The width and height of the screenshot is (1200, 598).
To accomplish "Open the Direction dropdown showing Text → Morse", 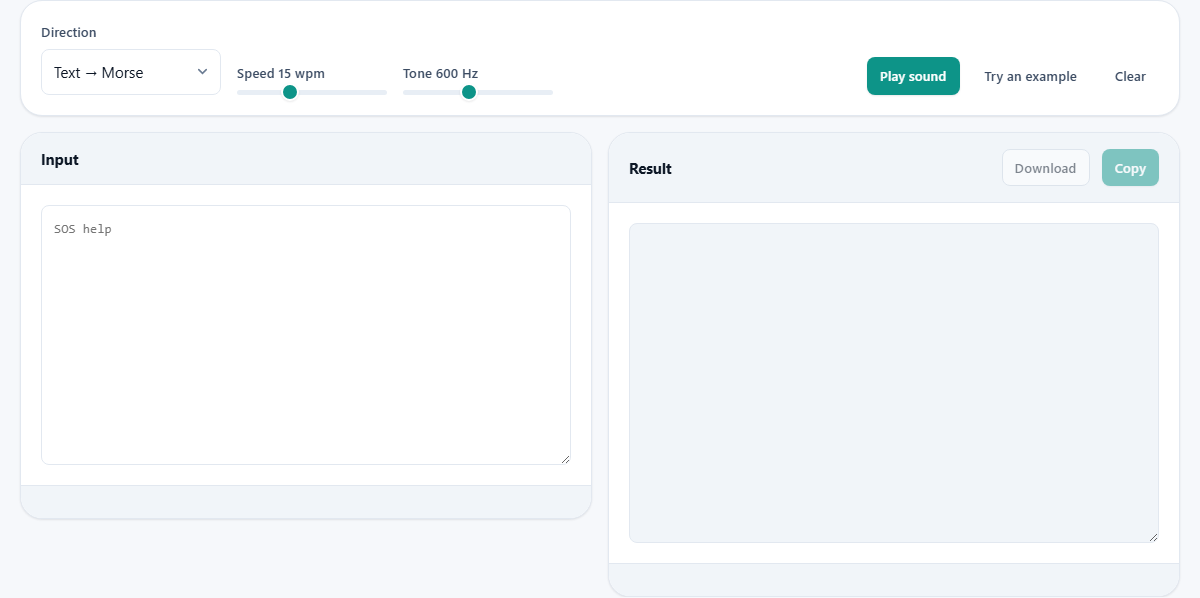I will 131,72.
